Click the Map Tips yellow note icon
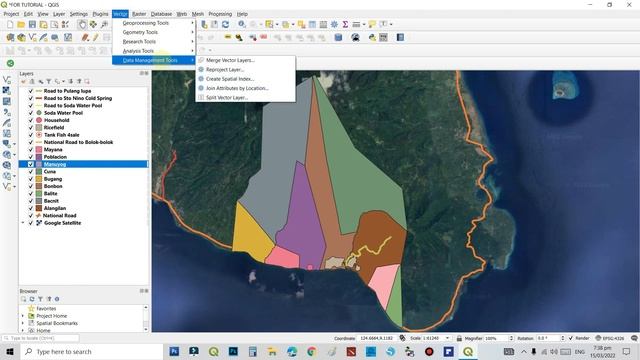 coord(372,24)
